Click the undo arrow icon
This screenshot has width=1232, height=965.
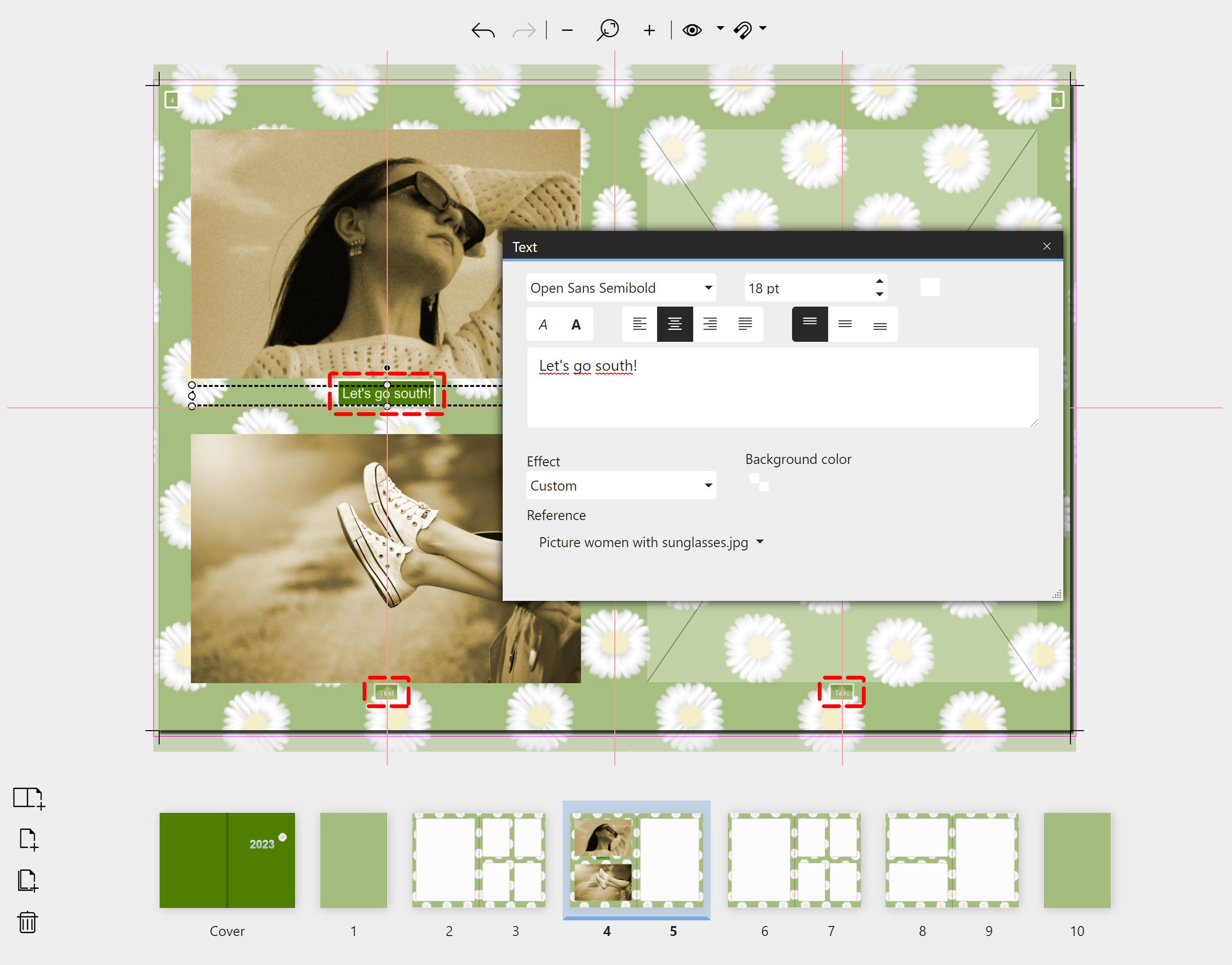483,30
